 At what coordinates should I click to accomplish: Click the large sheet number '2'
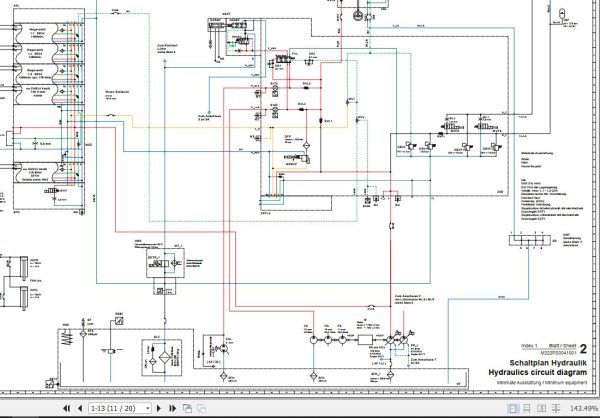pos(583,349)
